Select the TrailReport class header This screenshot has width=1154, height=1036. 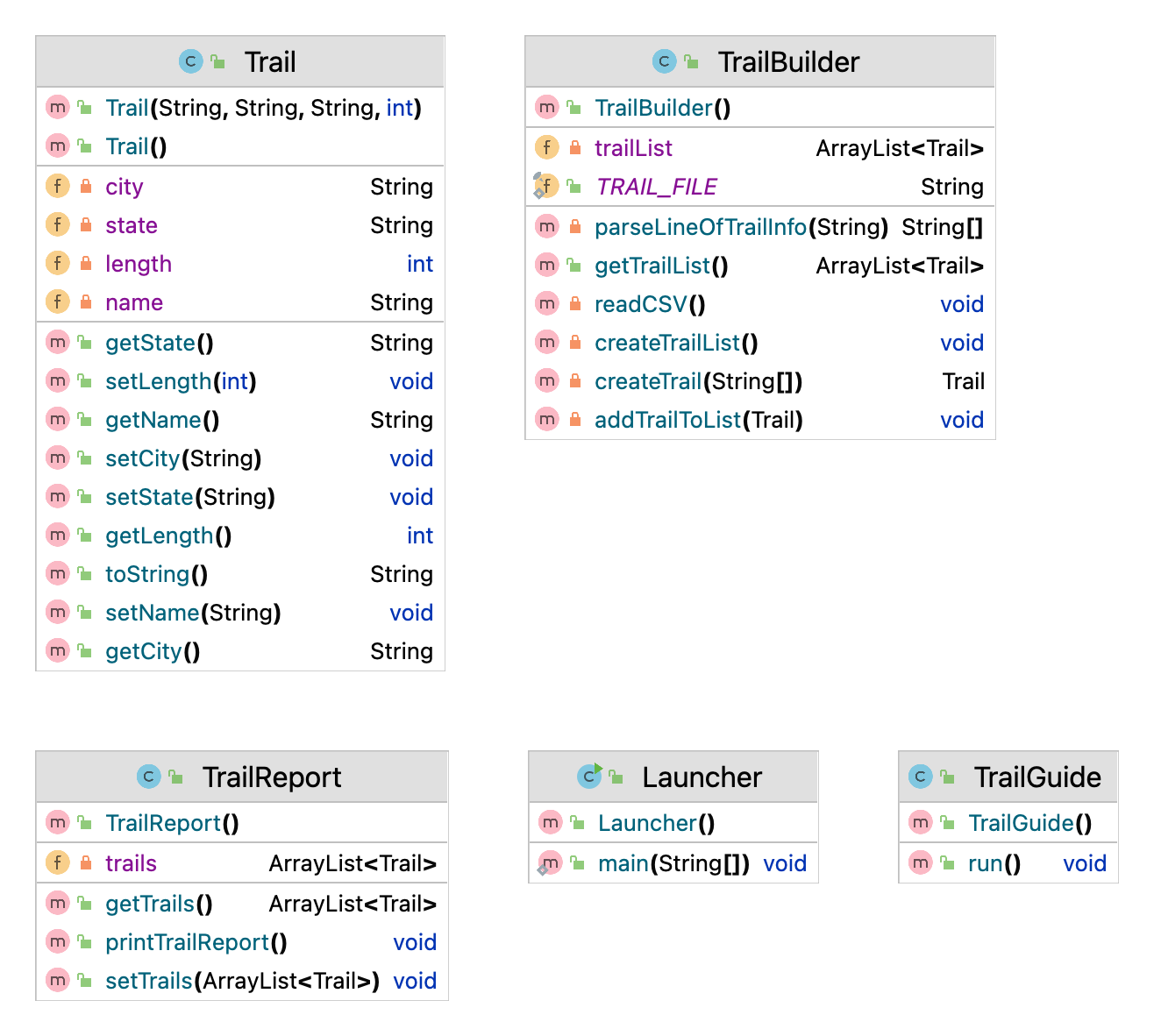pyautogui.click(x=242, y=777)
